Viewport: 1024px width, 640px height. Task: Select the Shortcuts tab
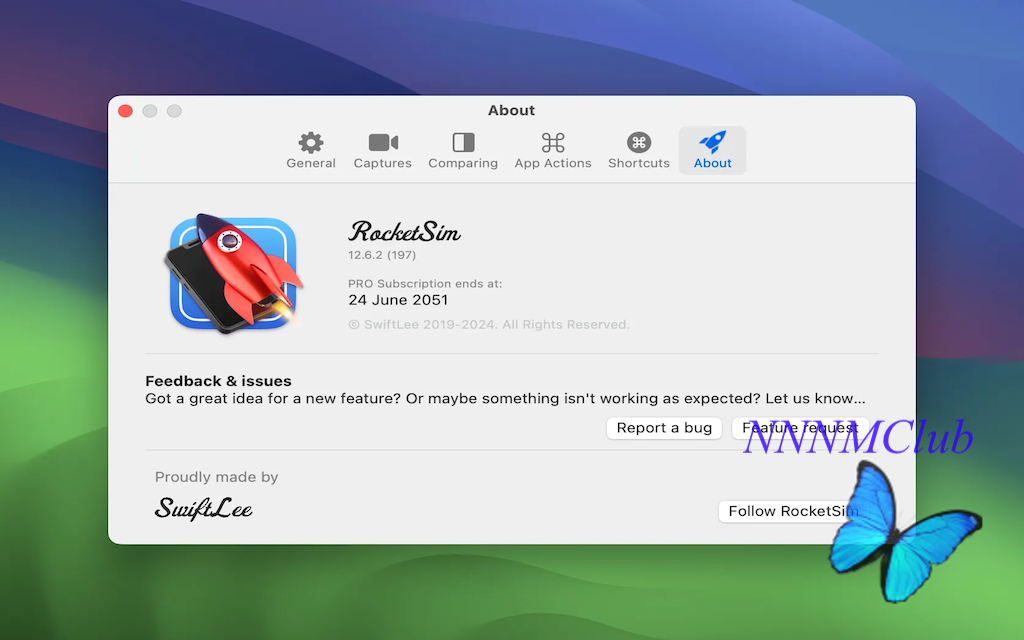(x=639, y=151)
